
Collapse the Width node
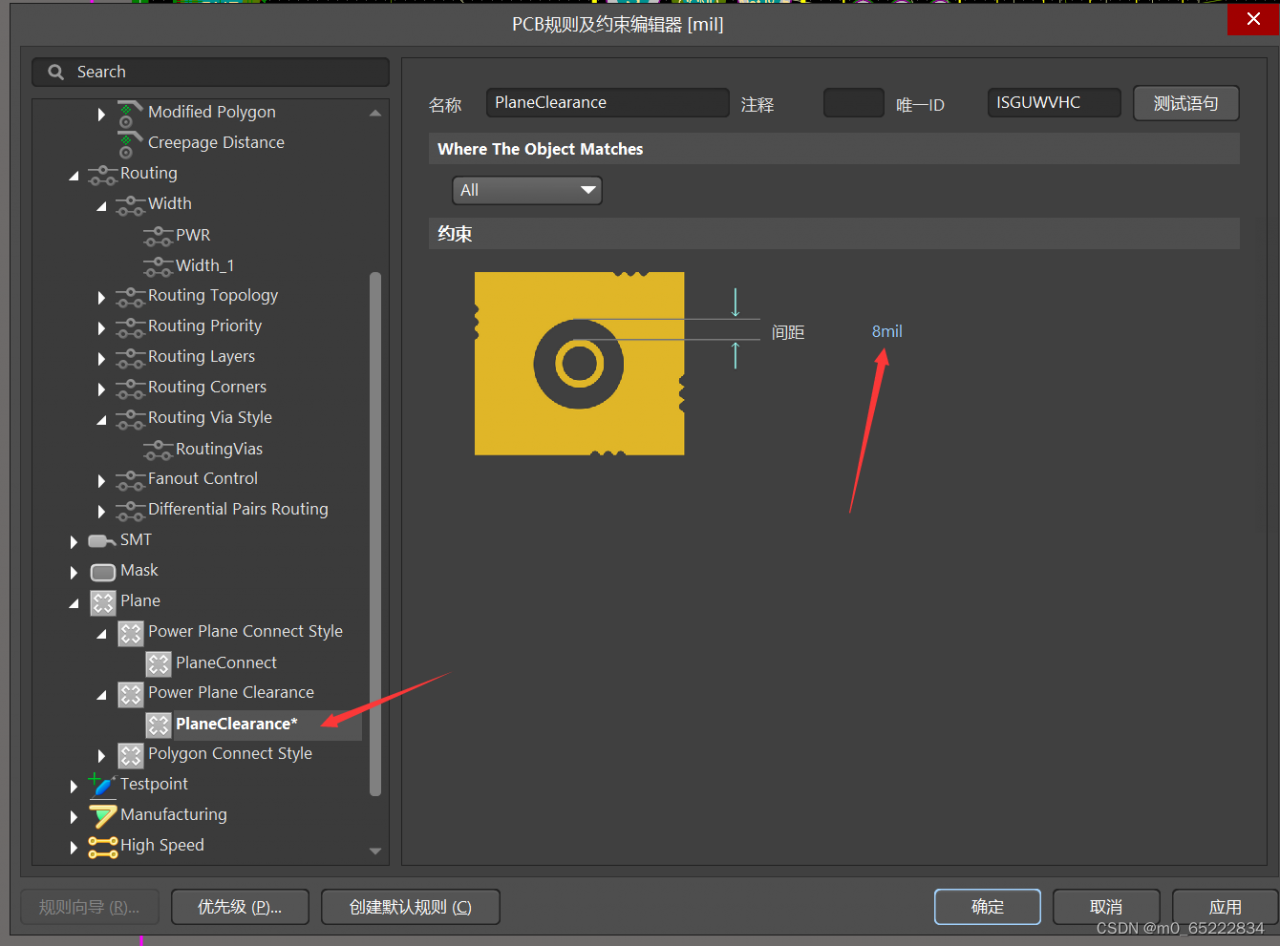102,206
